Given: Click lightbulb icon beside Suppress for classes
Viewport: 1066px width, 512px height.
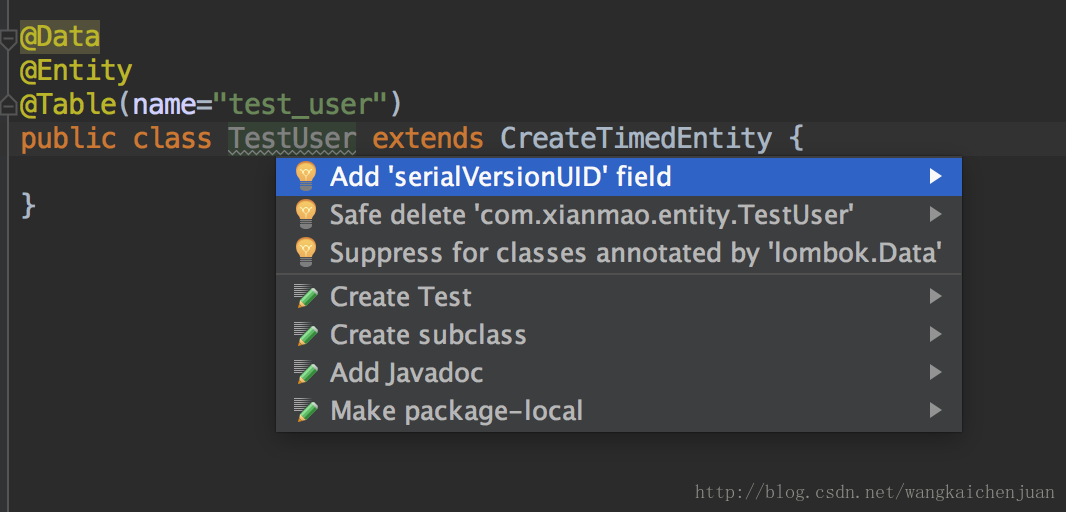Looking at the screenshot, I should click(306, 253).
